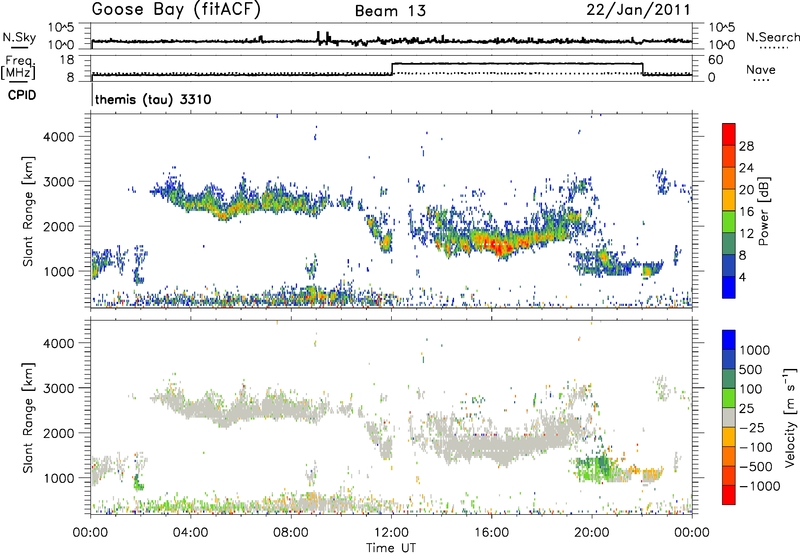Viewport: 800px width, 554px height.
Task: Click the '16:00' time tick label
Action: tap(491, 533)
